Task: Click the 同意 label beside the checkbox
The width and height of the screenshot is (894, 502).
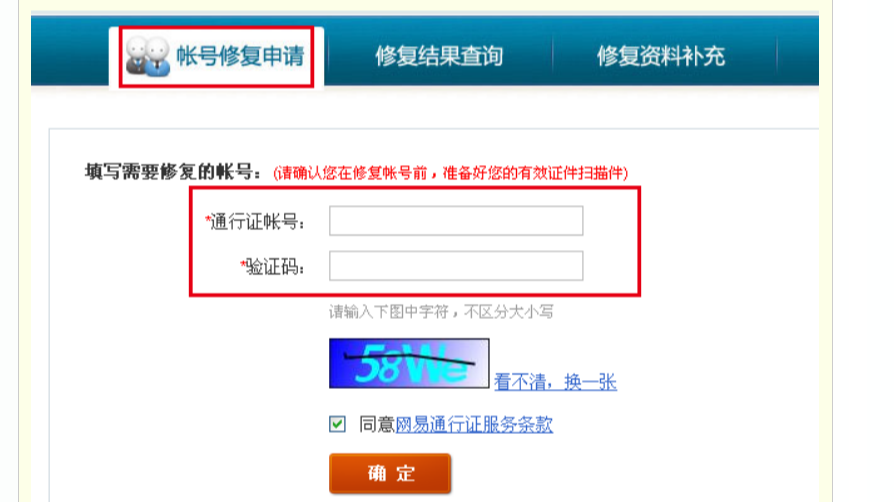Action: [377, 424]
